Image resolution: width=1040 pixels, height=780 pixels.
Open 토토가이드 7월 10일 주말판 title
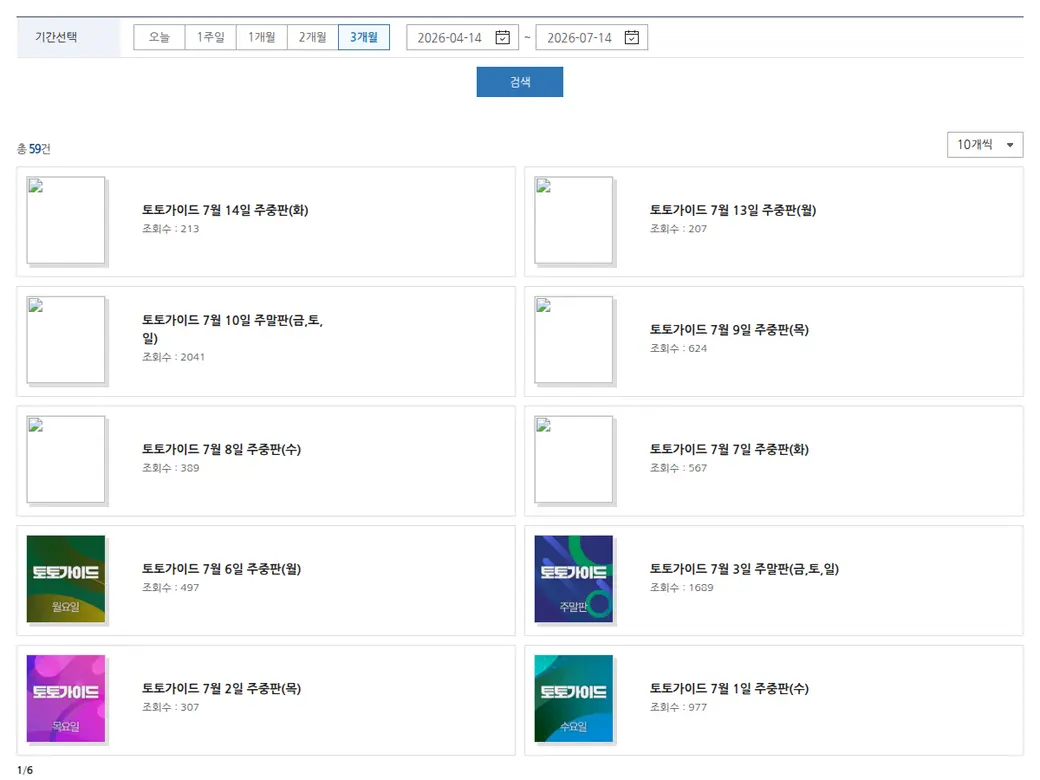232,329
